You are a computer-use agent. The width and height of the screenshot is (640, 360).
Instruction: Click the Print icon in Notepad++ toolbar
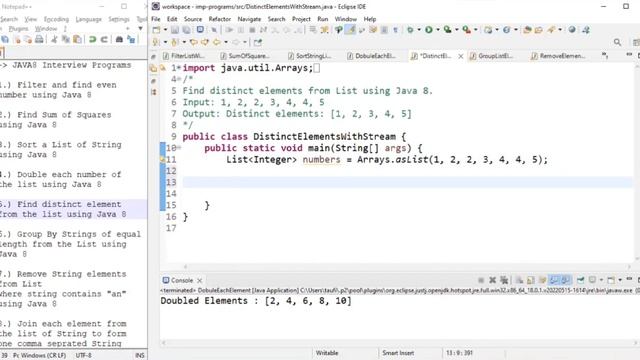[x=39, y=40]
